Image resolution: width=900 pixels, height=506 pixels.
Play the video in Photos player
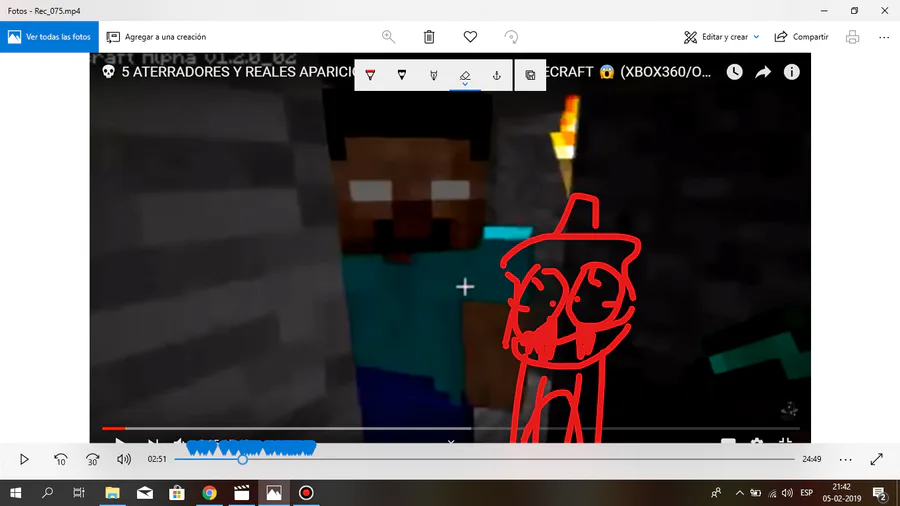pyautogui.click(x=24, y=459)
